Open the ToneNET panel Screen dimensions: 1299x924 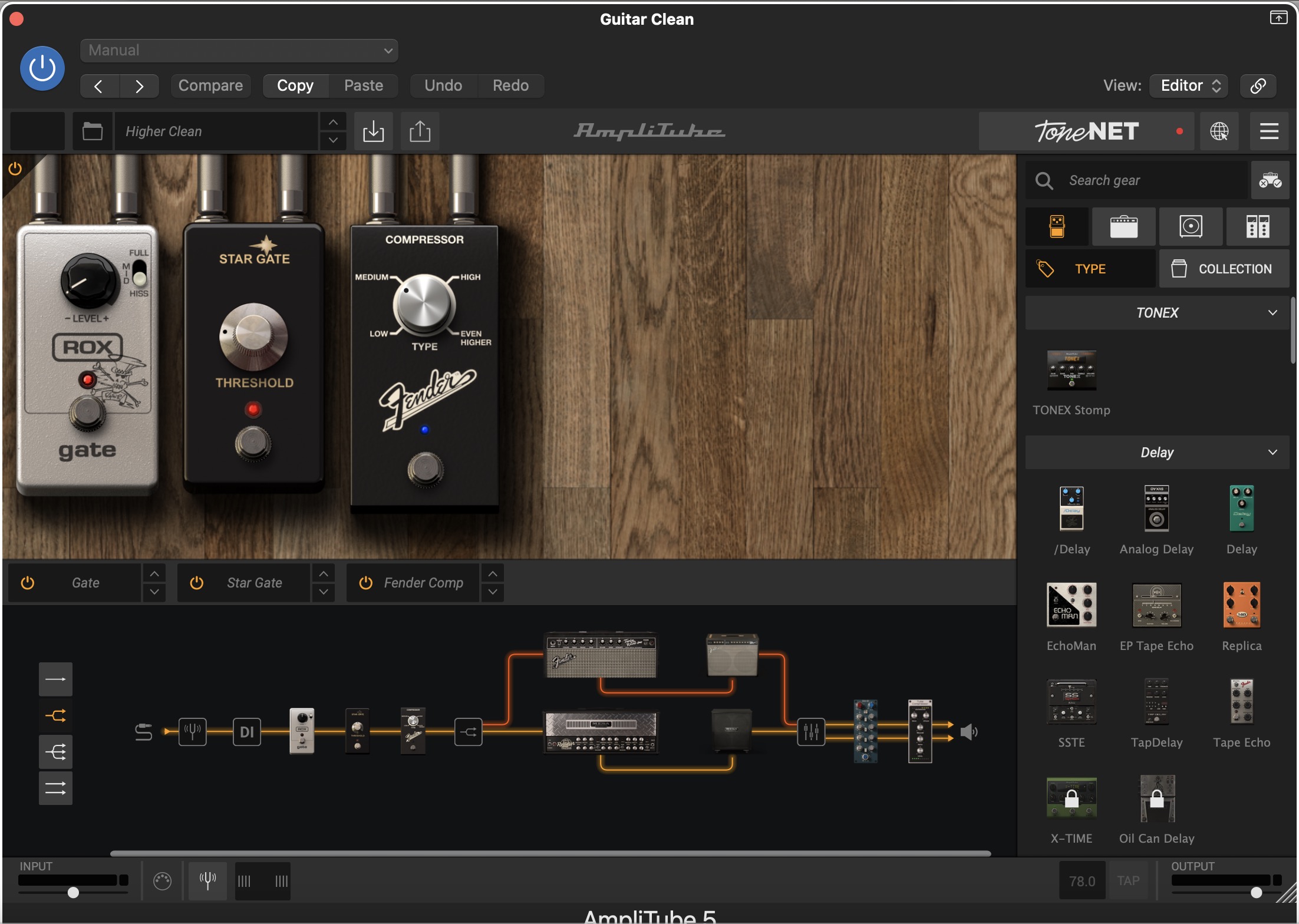coord(1086,131)
